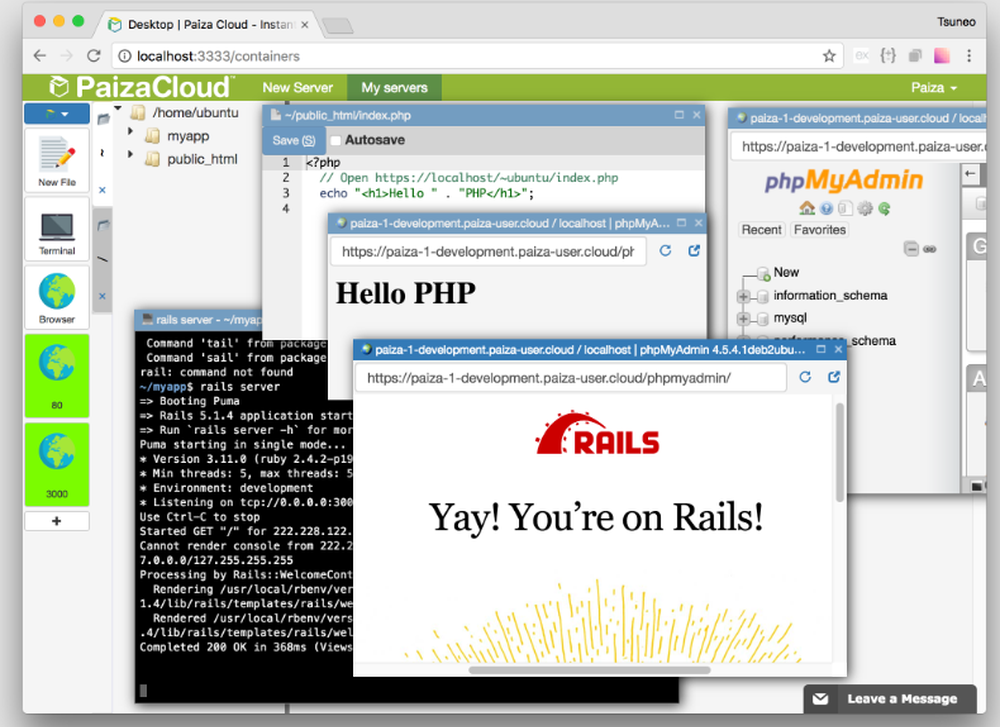Select the /home/ubuntu root folder
The image size is (1000, 727).
195,113
